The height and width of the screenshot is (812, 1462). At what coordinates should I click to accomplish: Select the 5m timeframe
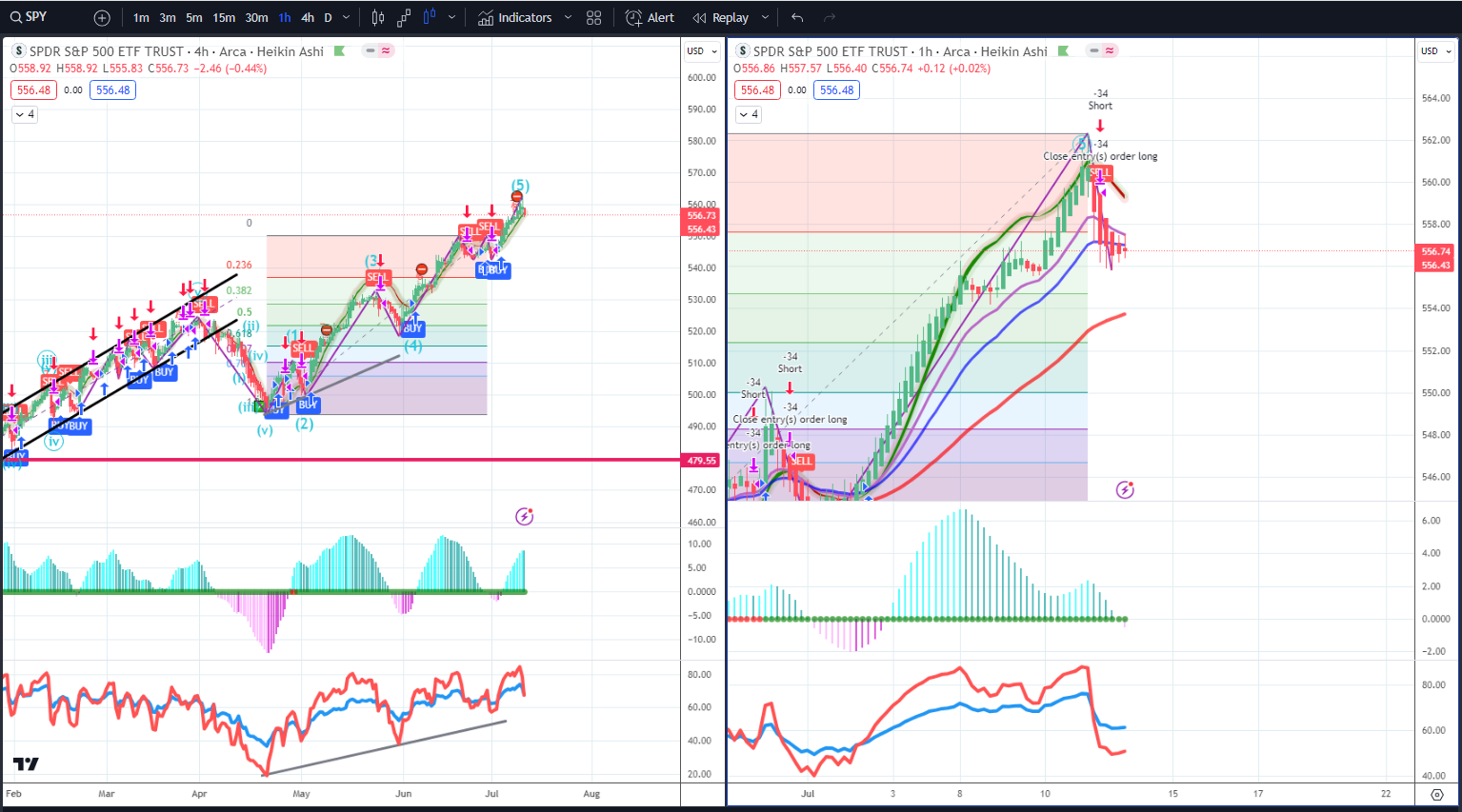pyautogui.click(x=194, y=18)
